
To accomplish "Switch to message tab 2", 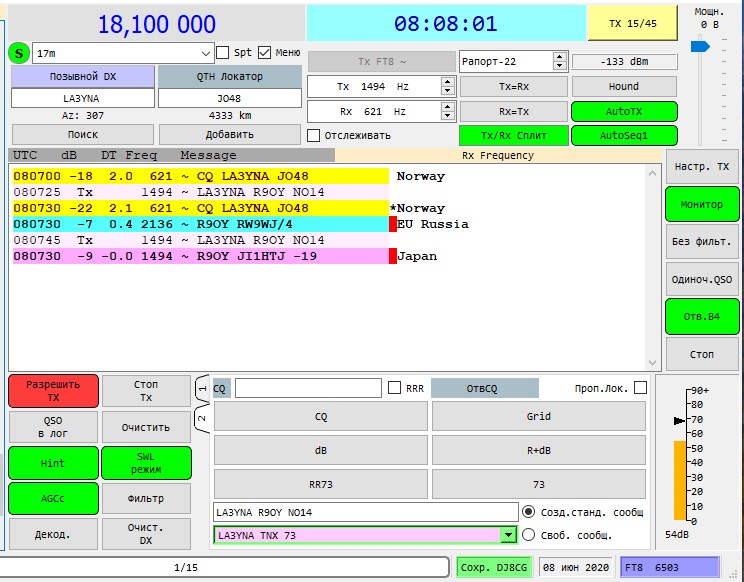I will point(201,418).
